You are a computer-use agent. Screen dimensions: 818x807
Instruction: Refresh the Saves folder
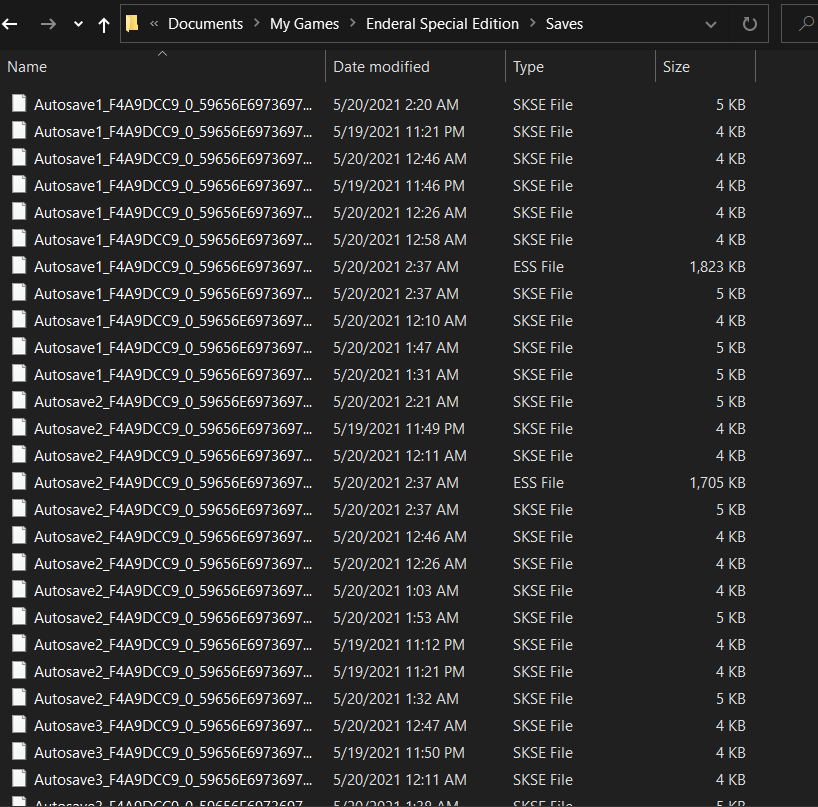point(750,24)
